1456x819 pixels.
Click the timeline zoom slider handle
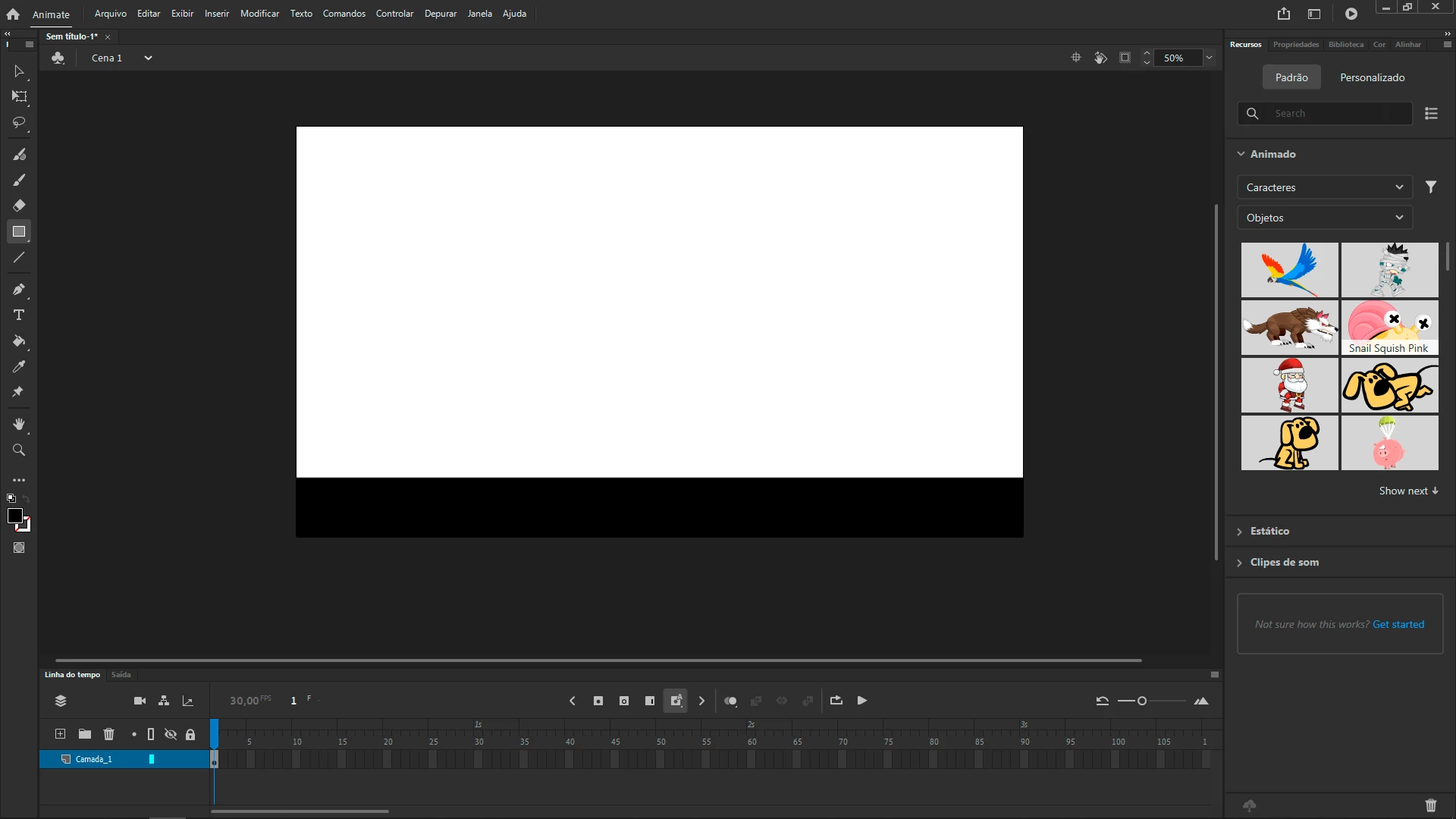coord(1142,701)
